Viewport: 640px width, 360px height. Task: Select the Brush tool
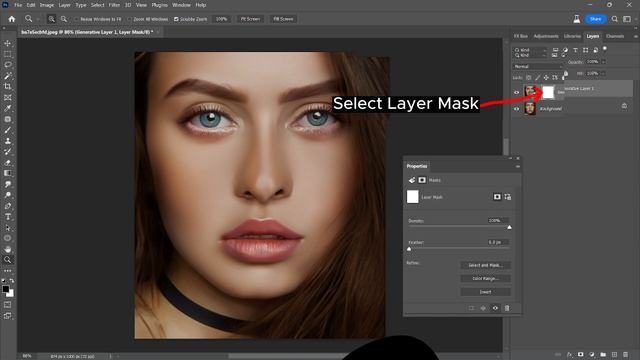point(7,130)
